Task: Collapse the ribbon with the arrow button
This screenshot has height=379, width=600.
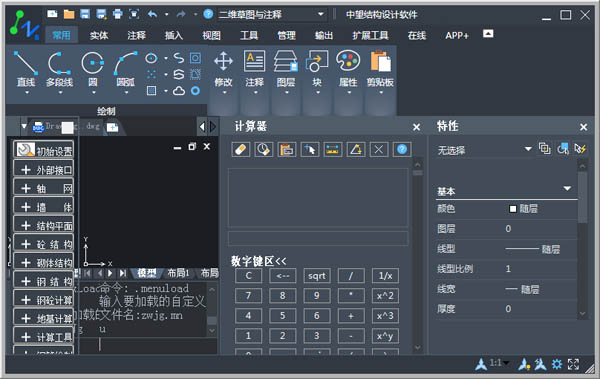Action: tap(488, 34)
